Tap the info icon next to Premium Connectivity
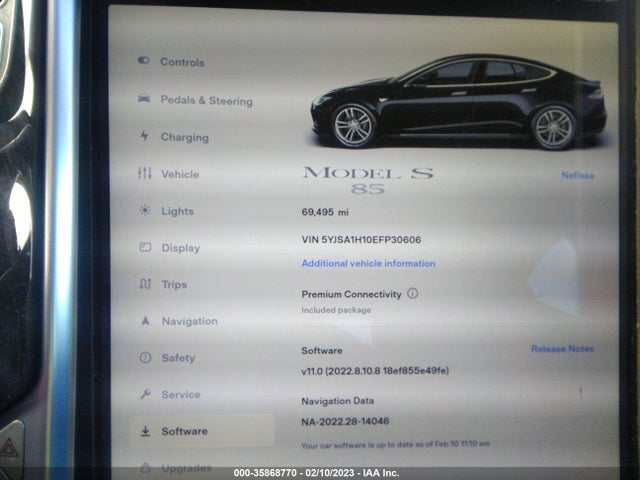This screenshot has height=480, width=640. (413, 293)
